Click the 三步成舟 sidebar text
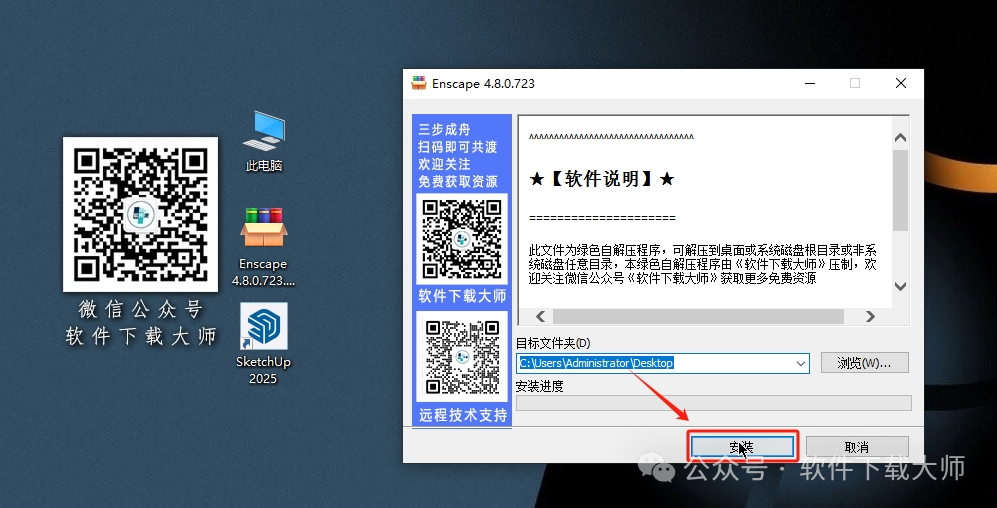This screenshot has height=508, width=997. pos(444,130)
